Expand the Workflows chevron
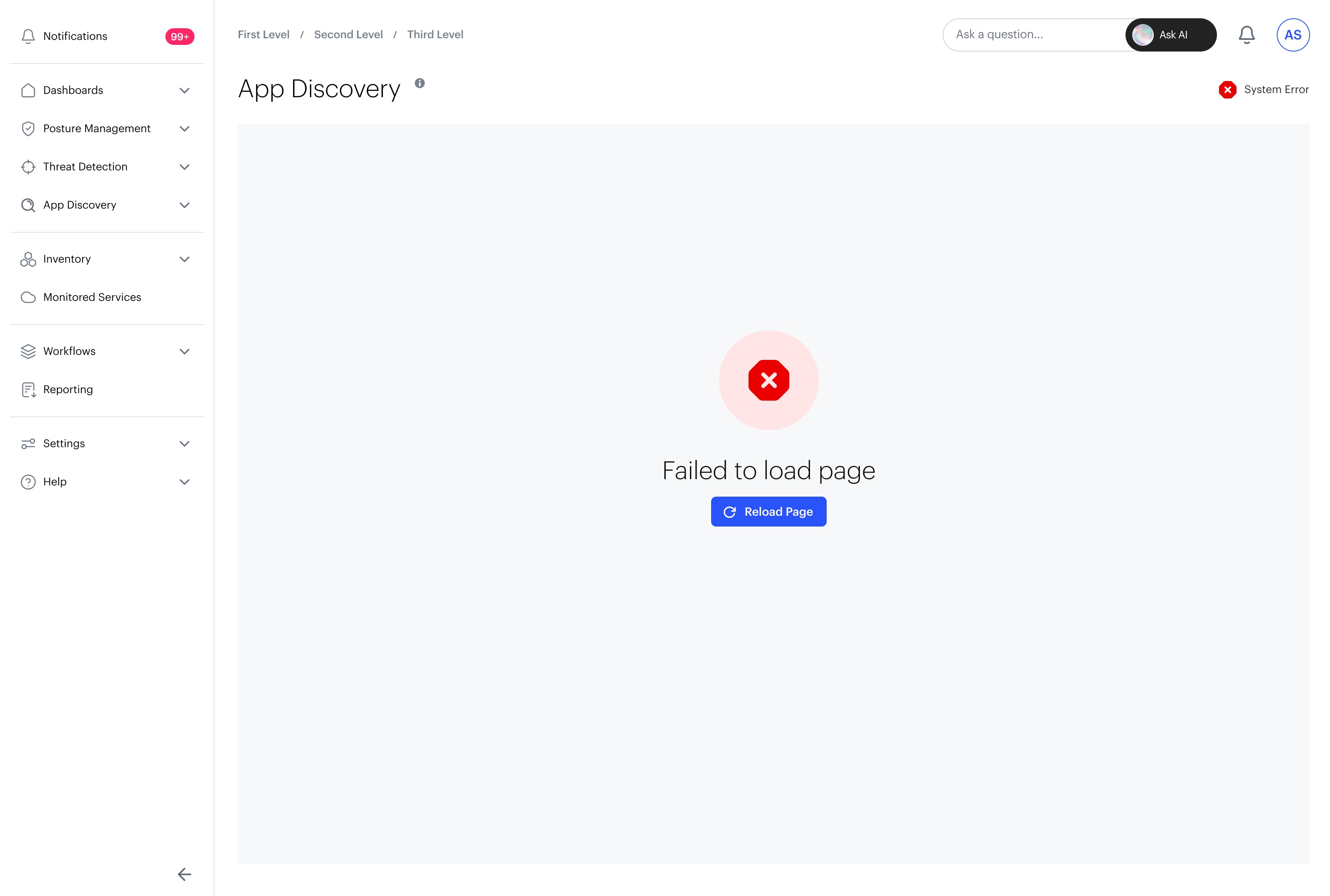1330x896 pixels. pyautogui.click(x=184, y=352)
